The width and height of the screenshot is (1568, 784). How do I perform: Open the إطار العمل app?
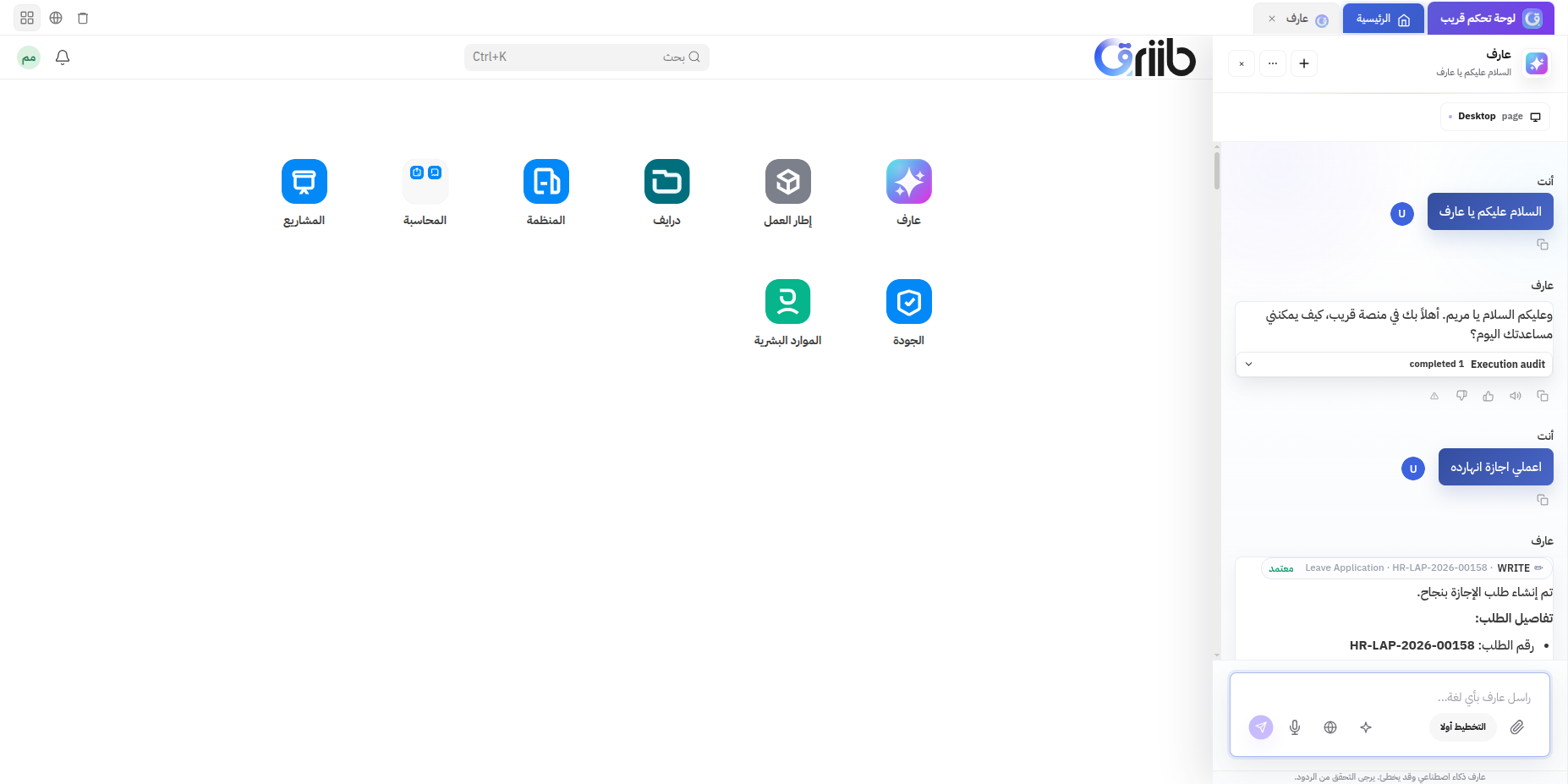(787, 182)
